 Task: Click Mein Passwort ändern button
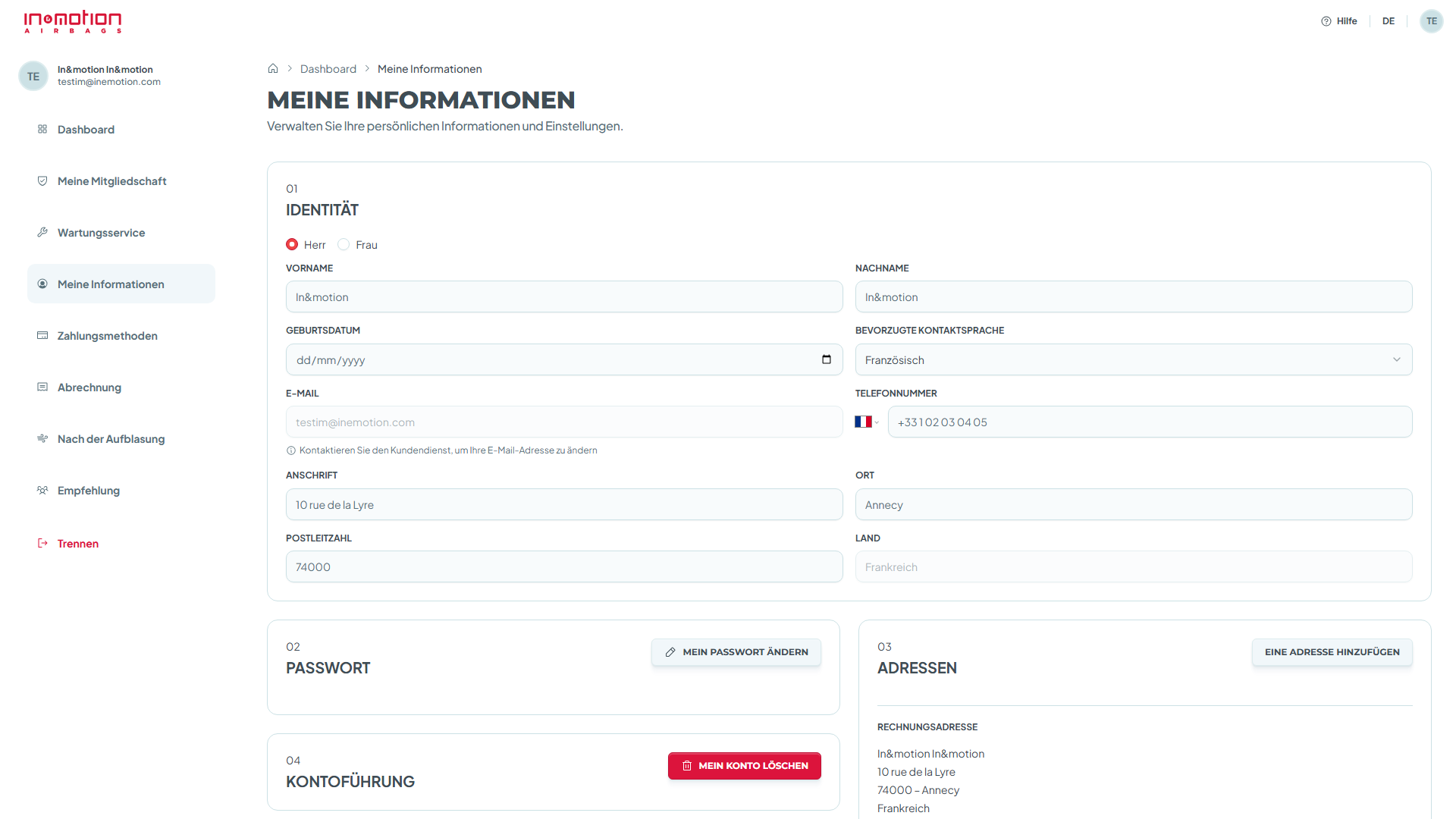(x=736, y=652)
